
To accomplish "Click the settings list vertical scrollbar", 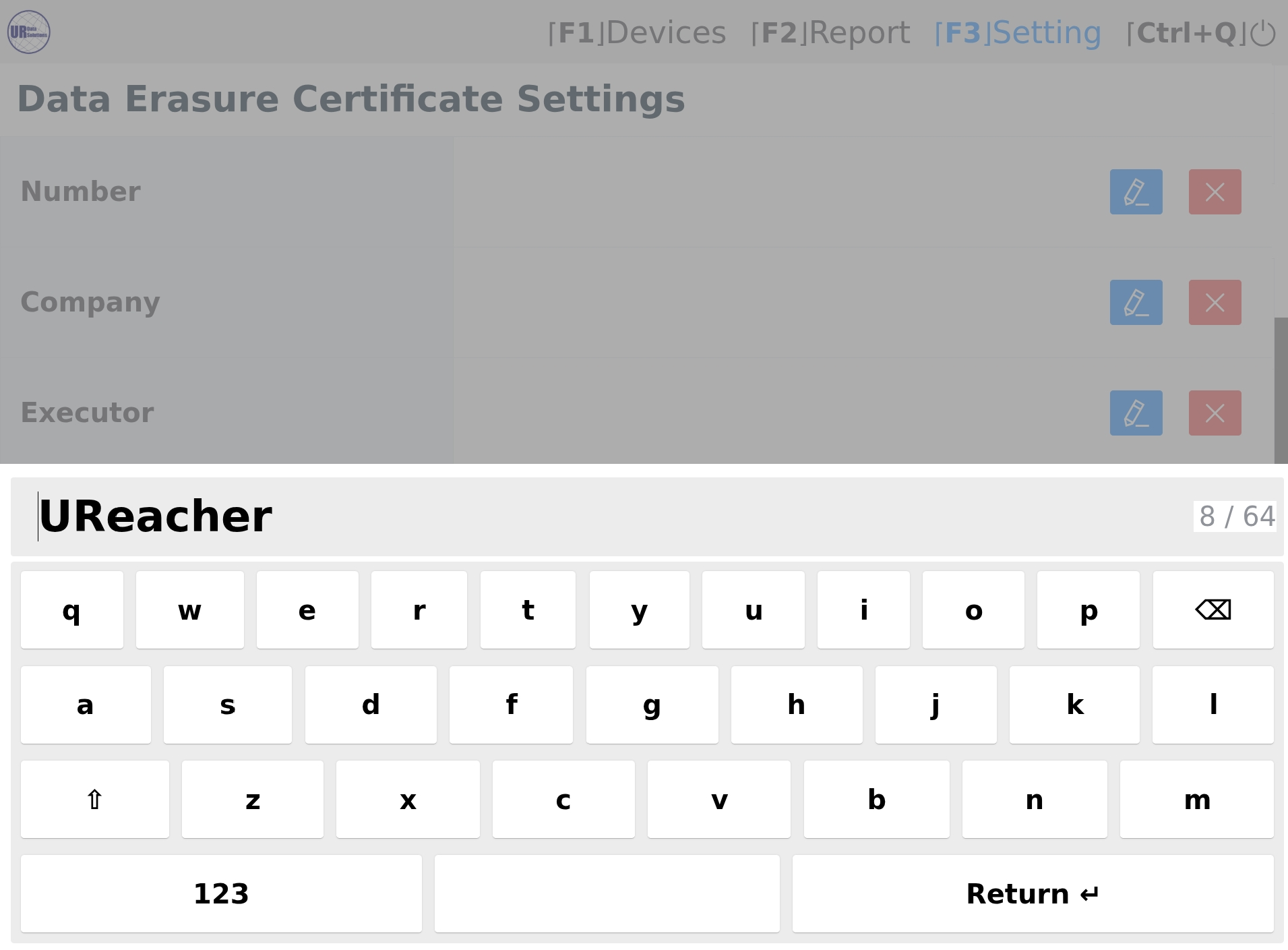I will coord(1280,390).
